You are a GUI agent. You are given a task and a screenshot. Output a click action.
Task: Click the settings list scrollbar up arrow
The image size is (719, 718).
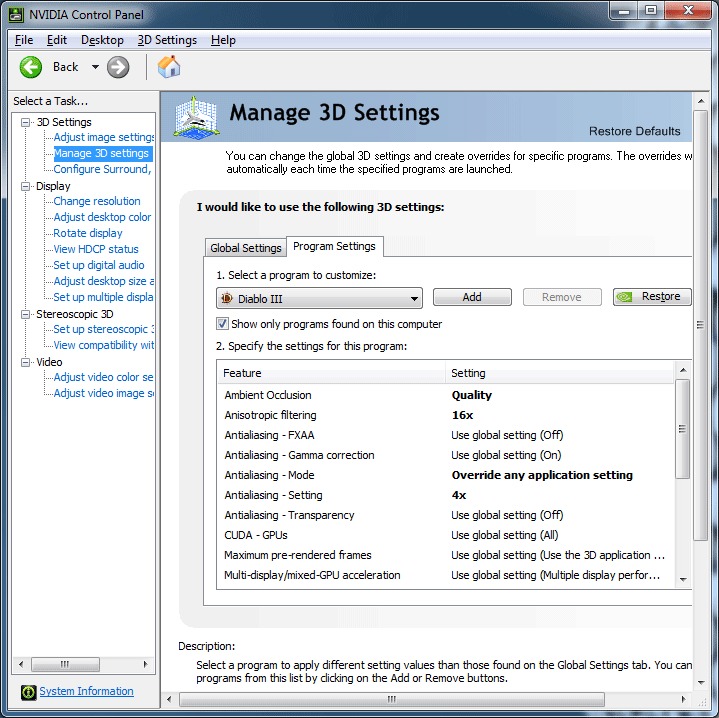pyautogui.click(x=683, y=370)
